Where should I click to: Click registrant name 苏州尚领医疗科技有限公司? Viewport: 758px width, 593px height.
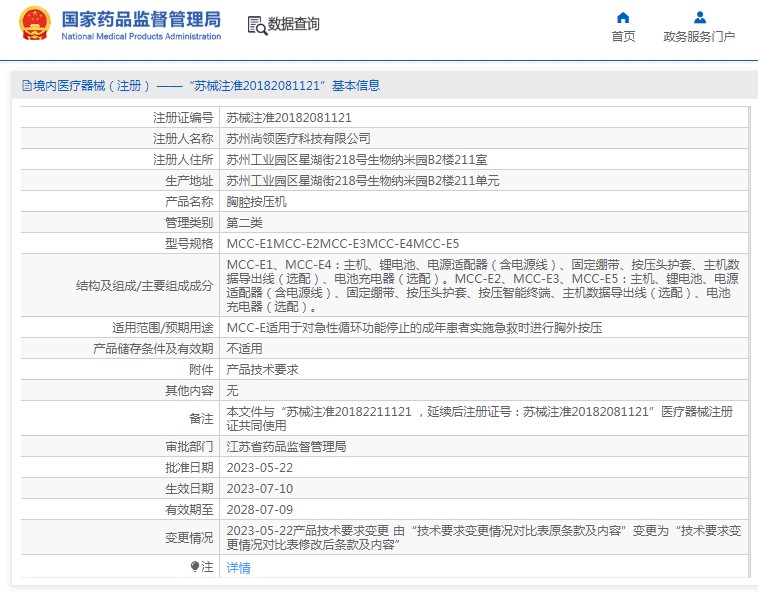click(x=298, y=138)
